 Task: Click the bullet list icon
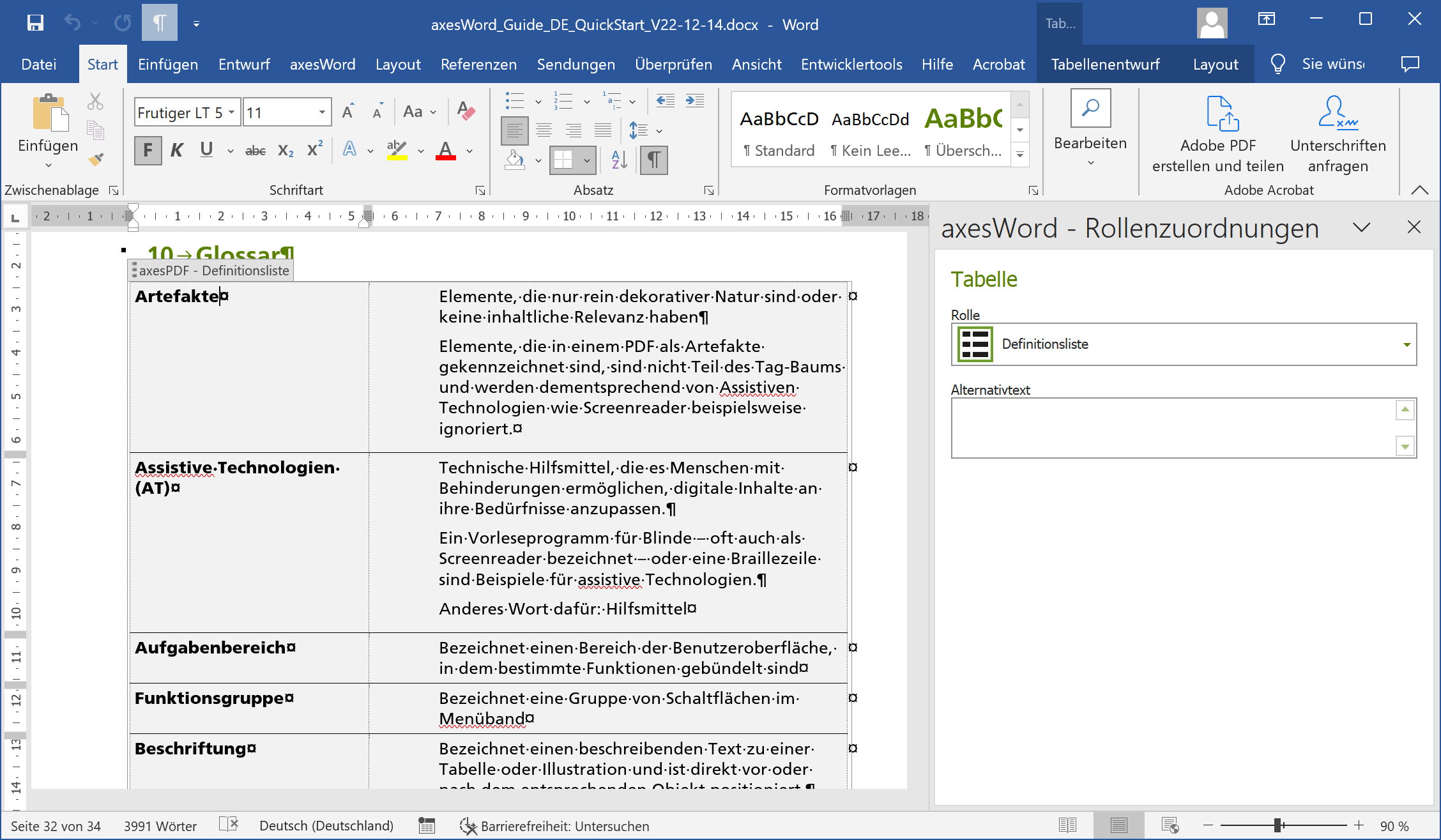pyautogui.click(x=514, y=101)
